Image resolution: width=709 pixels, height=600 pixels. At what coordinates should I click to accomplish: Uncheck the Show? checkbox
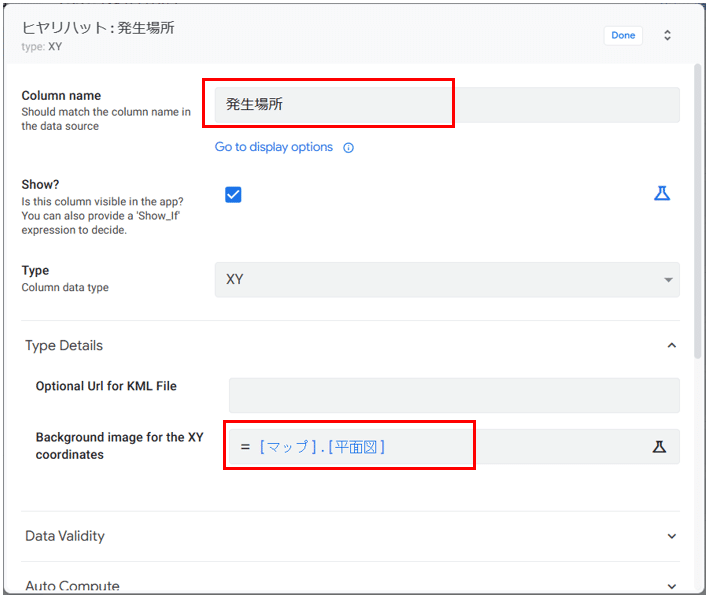[233, 195]
